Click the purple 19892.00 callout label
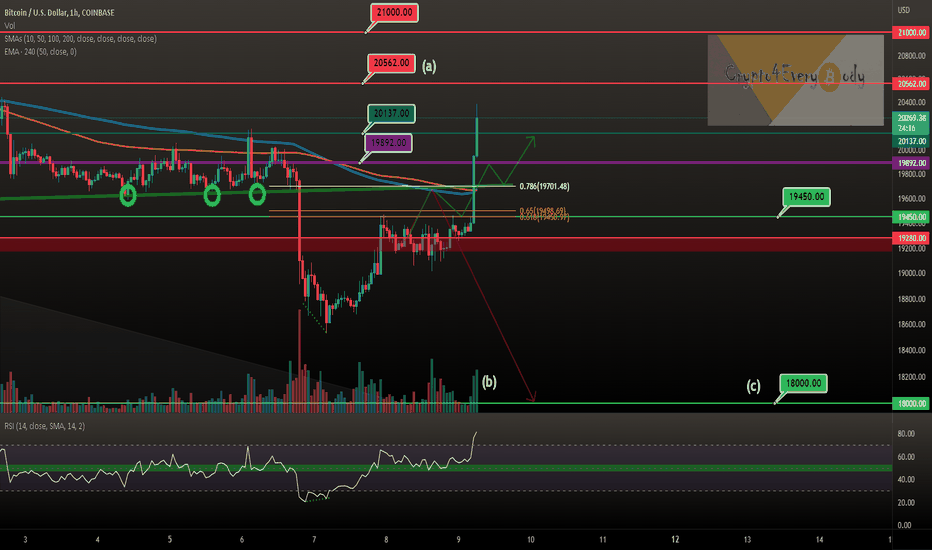Screen dimensions: 932x550 coord(388,143)
